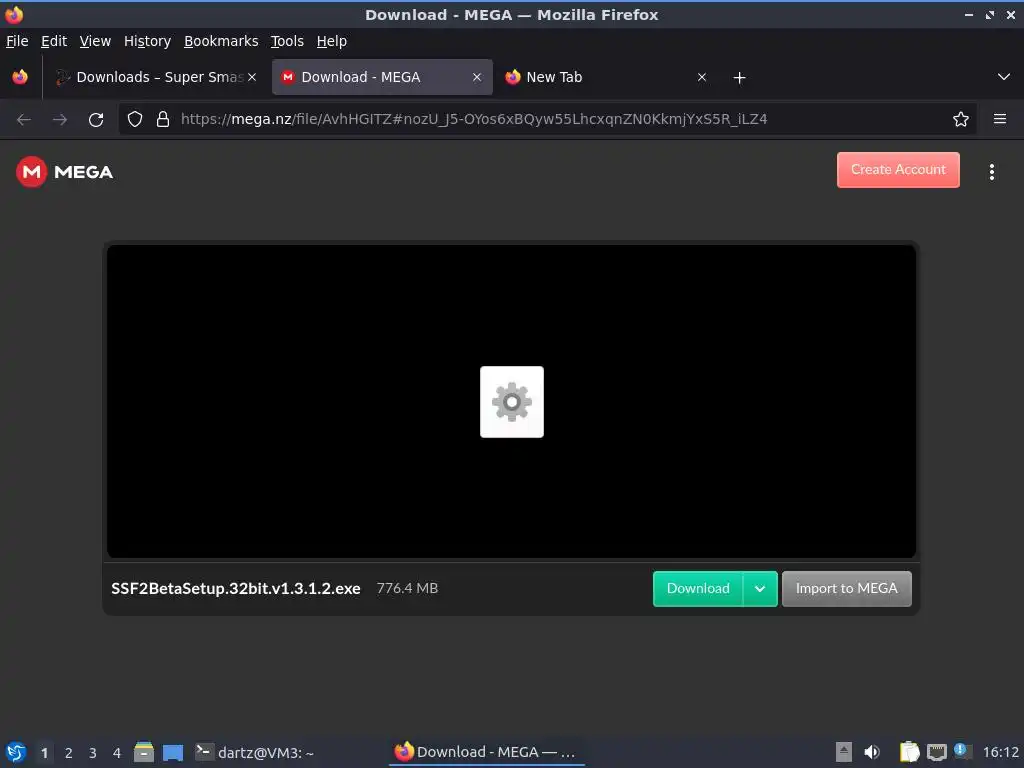
Task: Switch to workspace 3
Action: [x=93, y=753]
